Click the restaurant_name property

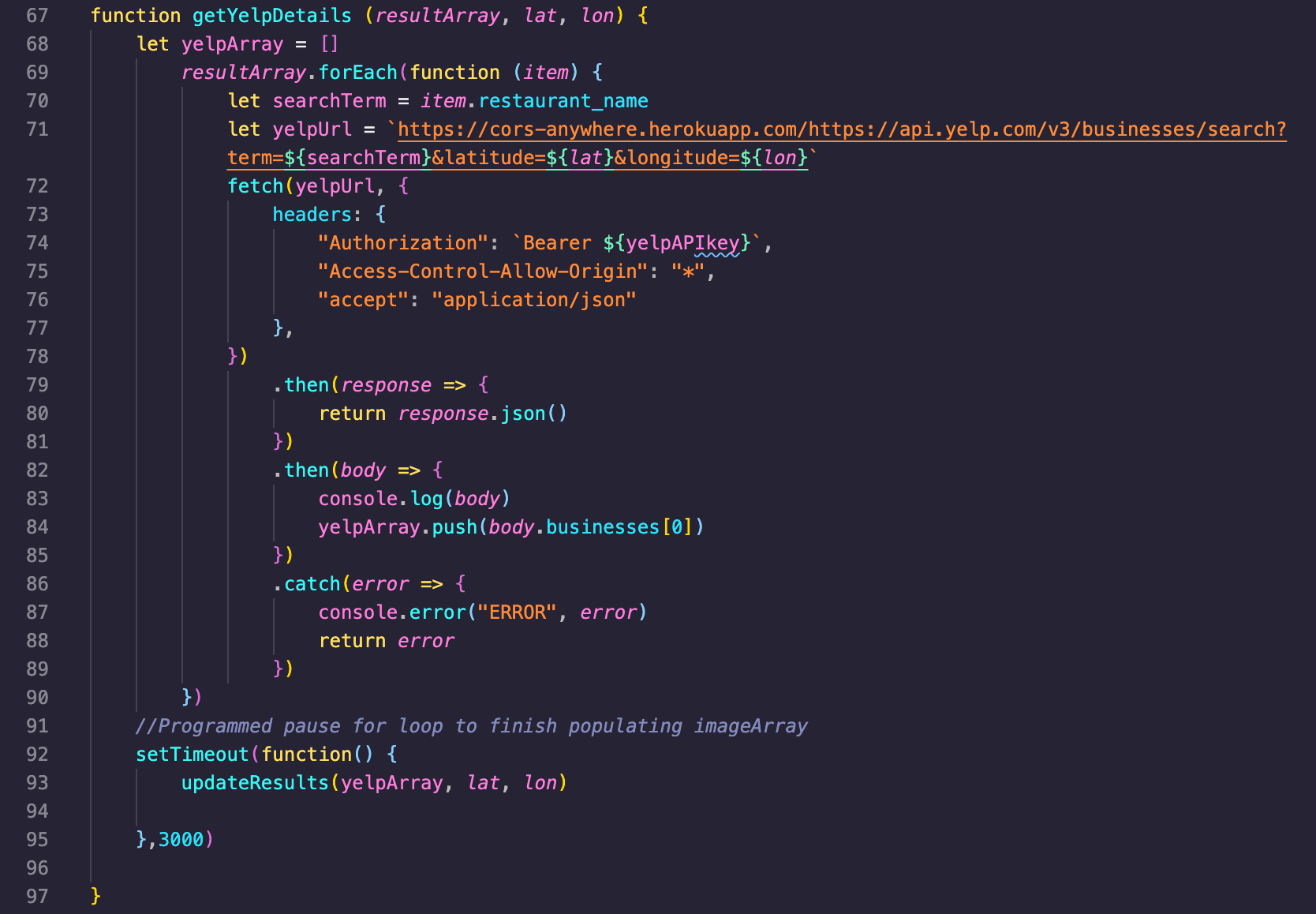(563, 100)
